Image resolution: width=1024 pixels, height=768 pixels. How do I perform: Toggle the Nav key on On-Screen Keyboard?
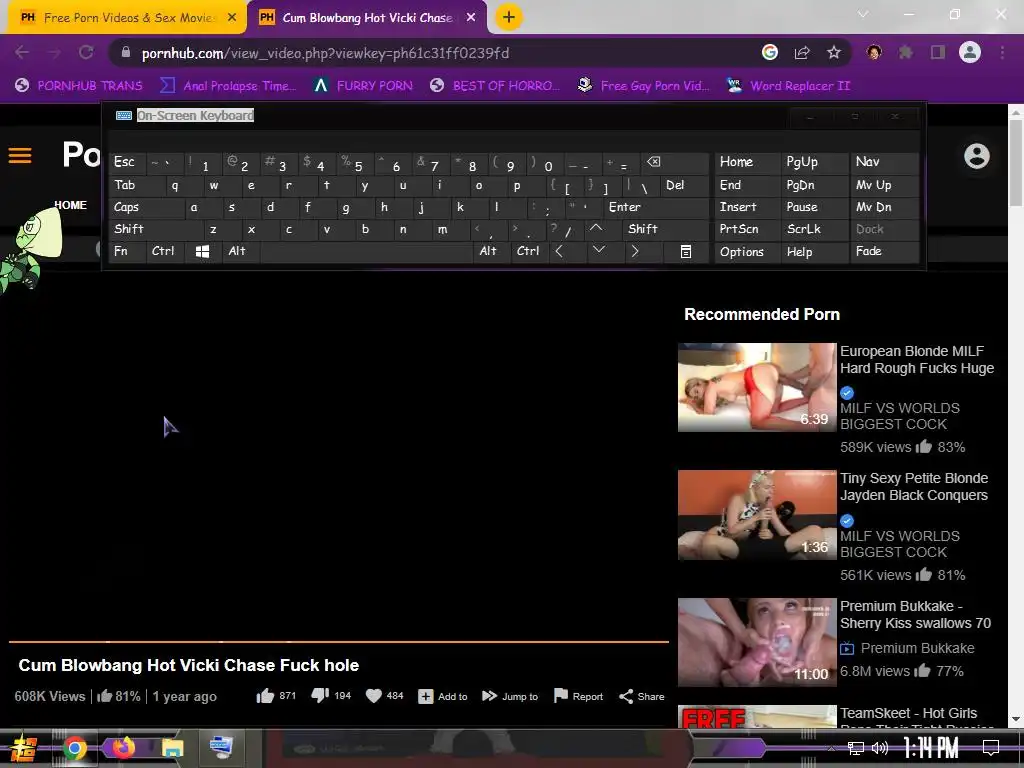tap(884, 162)
